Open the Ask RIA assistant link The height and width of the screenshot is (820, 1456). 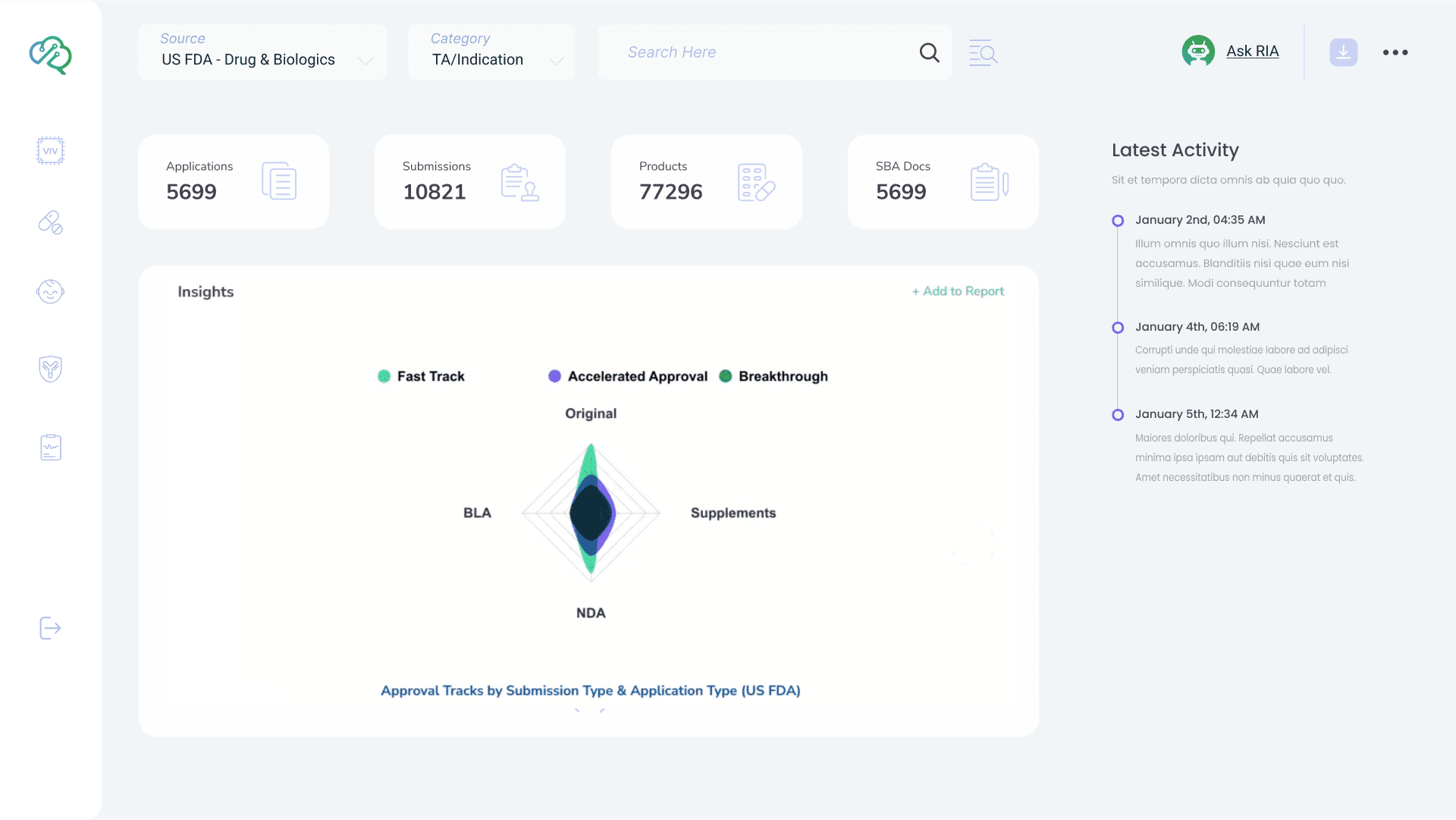click(1251, 52)
